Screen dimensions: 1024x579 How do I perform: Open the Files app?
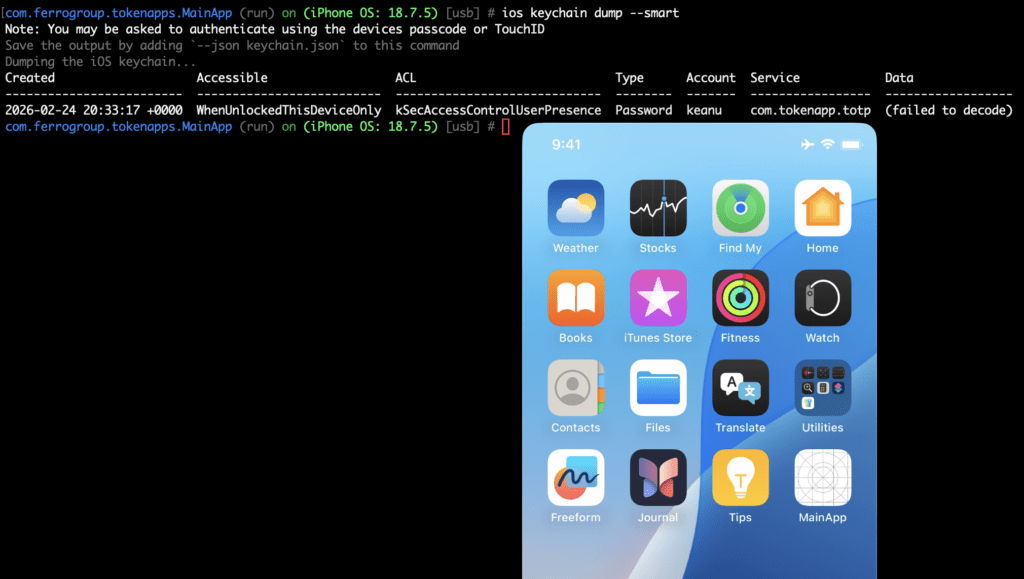[658, 388]
